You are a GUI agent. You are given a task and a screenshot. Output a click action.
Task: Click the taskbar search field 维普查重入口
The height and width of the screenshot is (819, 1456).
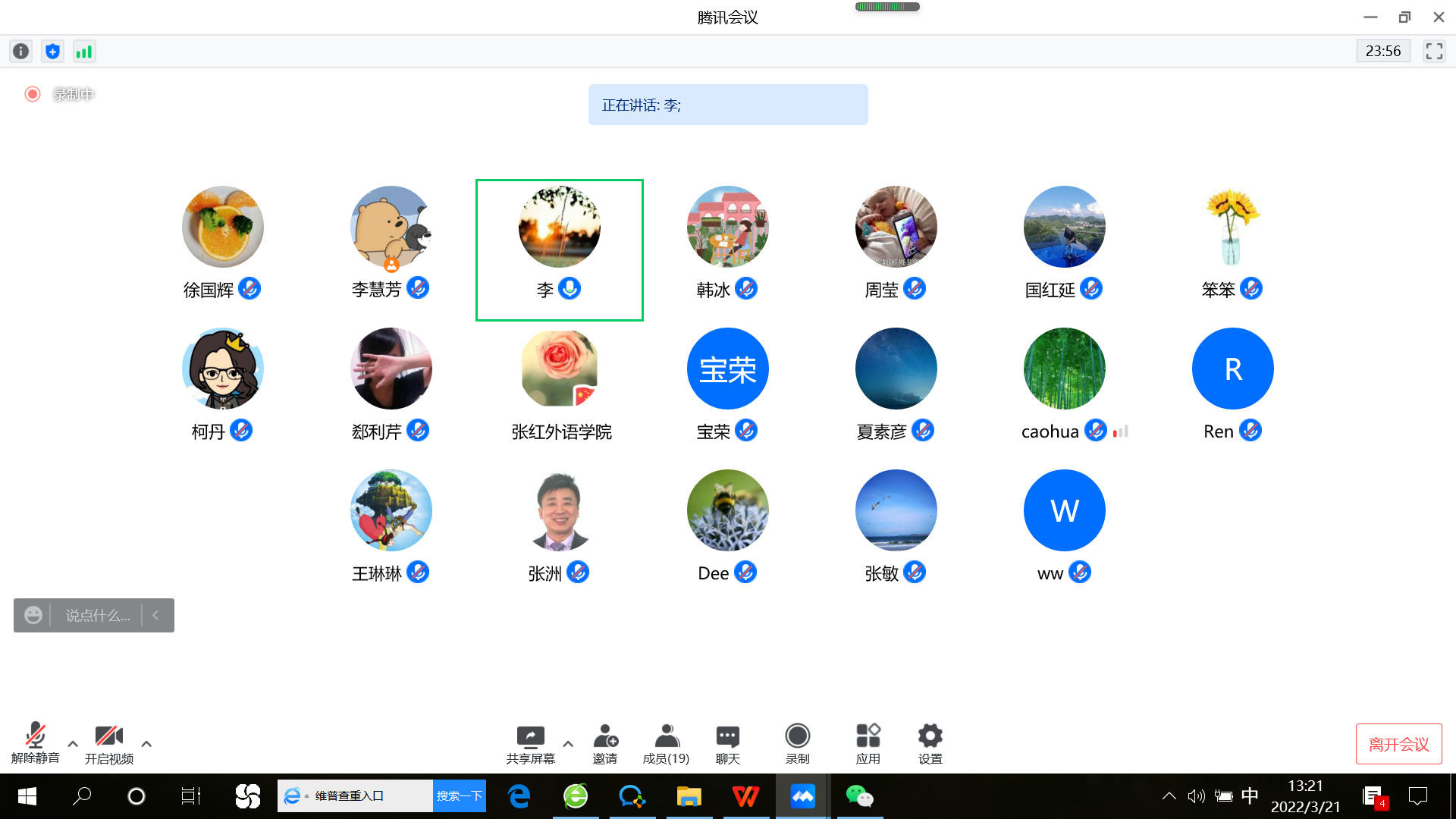coord(356,795)
